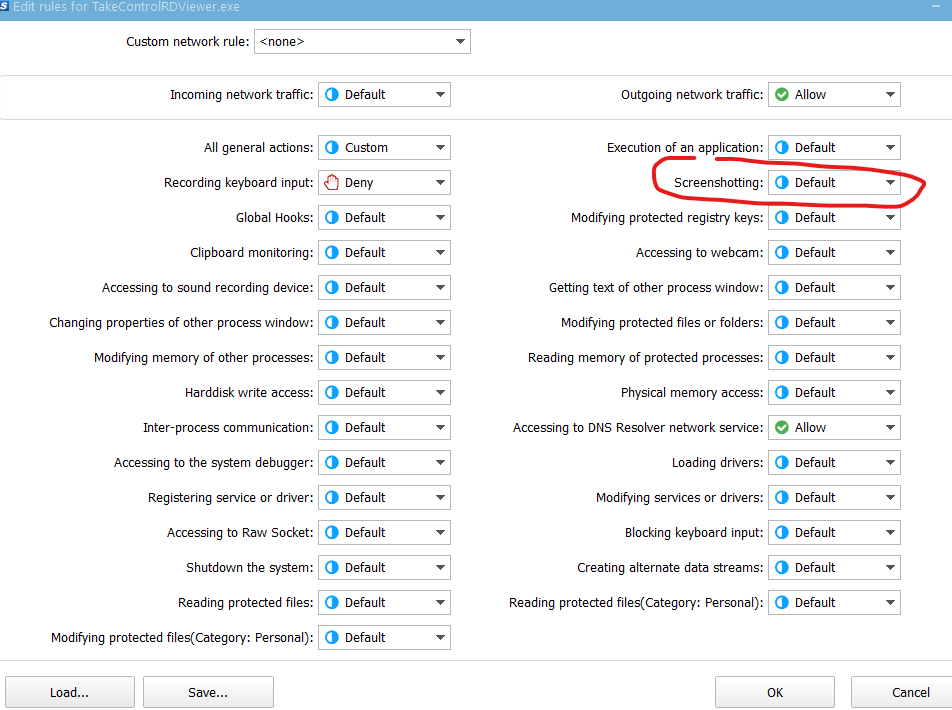Click the blue Default icon for Blocking keyboard input
This screenshot has height=710, width=952.
click(x=782, y=533)
